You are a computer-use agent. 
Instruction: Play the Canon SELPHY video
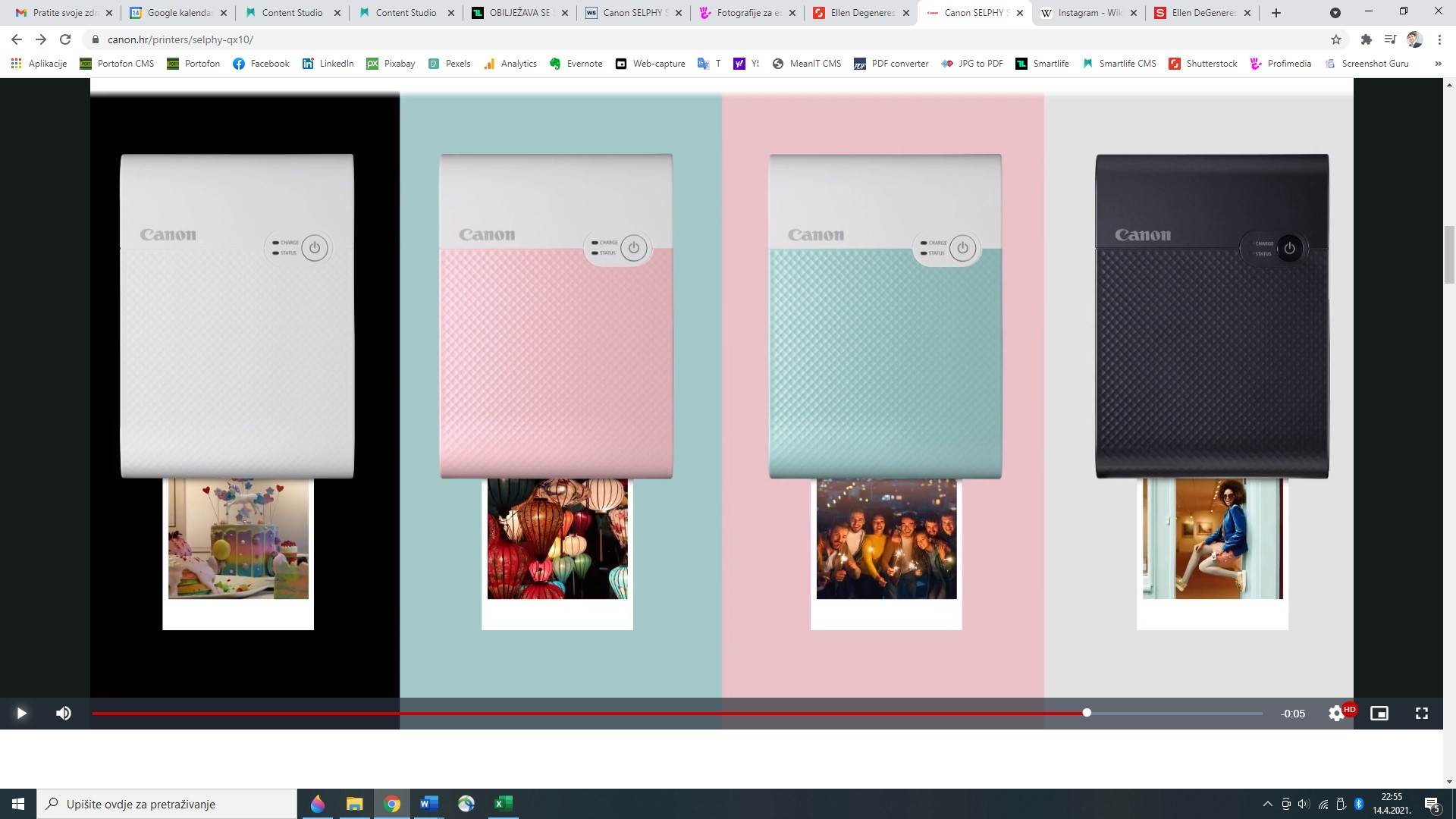tap(21, 713)
